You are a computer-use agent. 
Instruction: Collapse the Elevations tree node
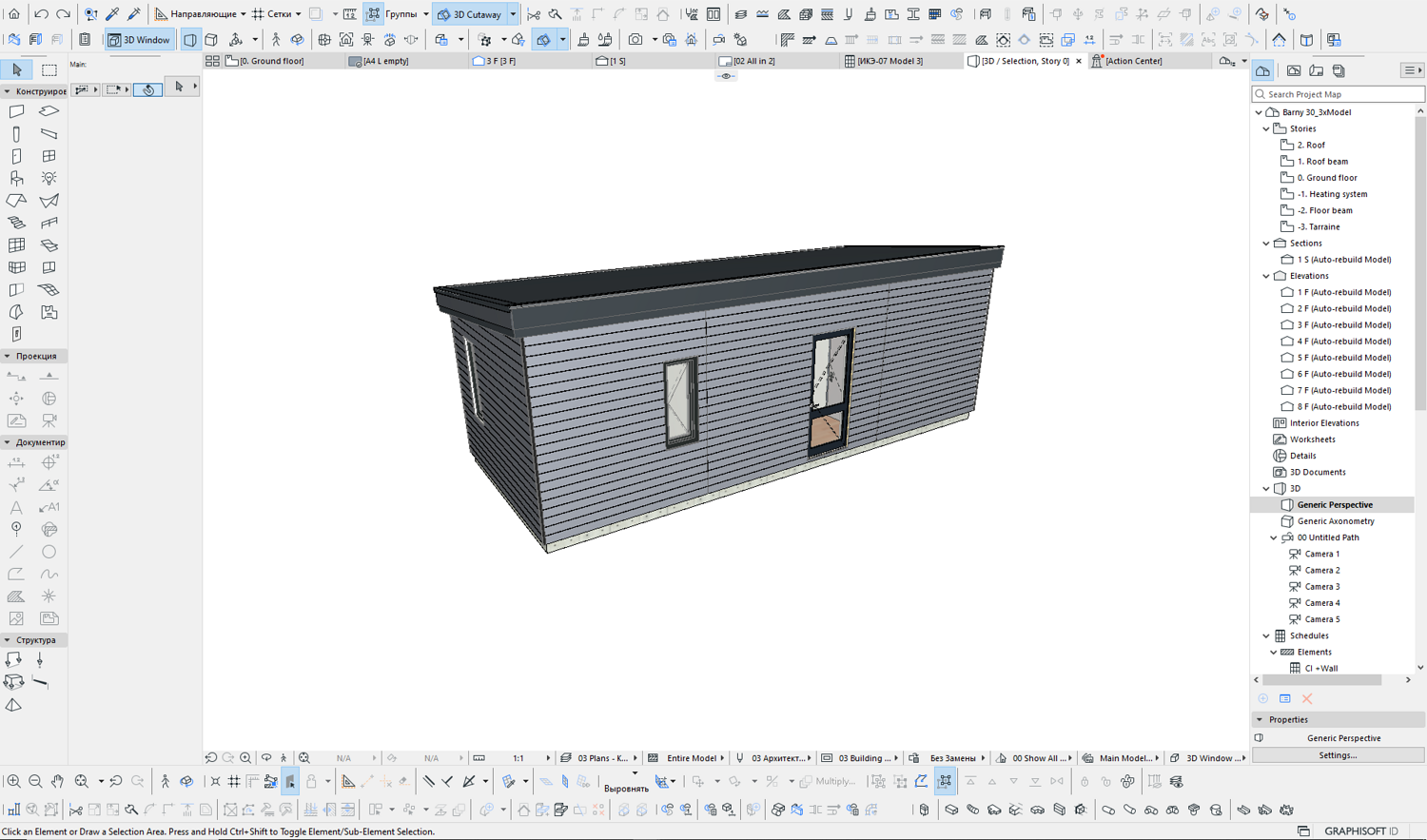click(x=1266, y=276)
